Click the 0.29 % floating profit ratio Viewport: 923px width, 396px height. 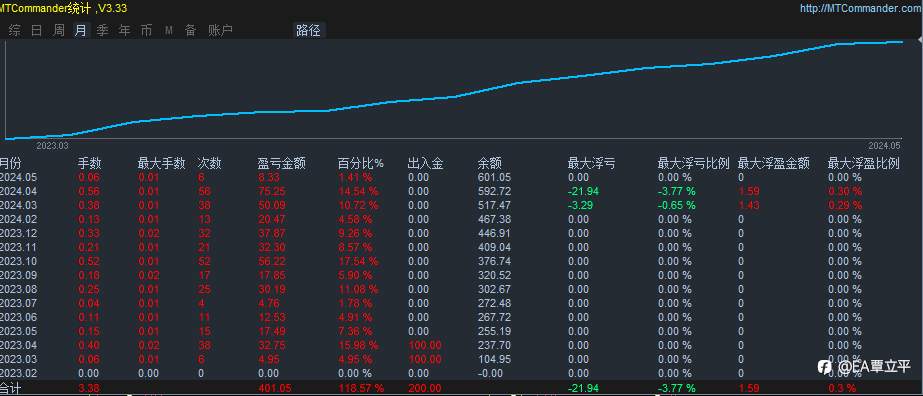coord(845,205)
